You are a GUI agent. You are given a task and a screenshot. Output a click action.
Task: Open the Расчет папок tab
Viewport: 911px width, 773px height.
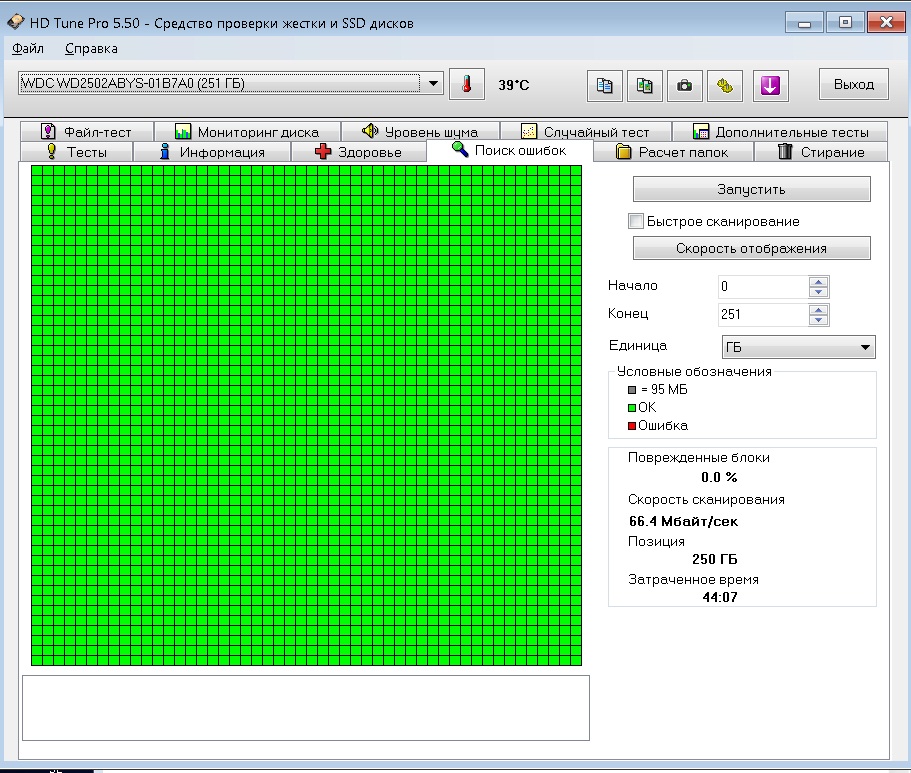672,152
